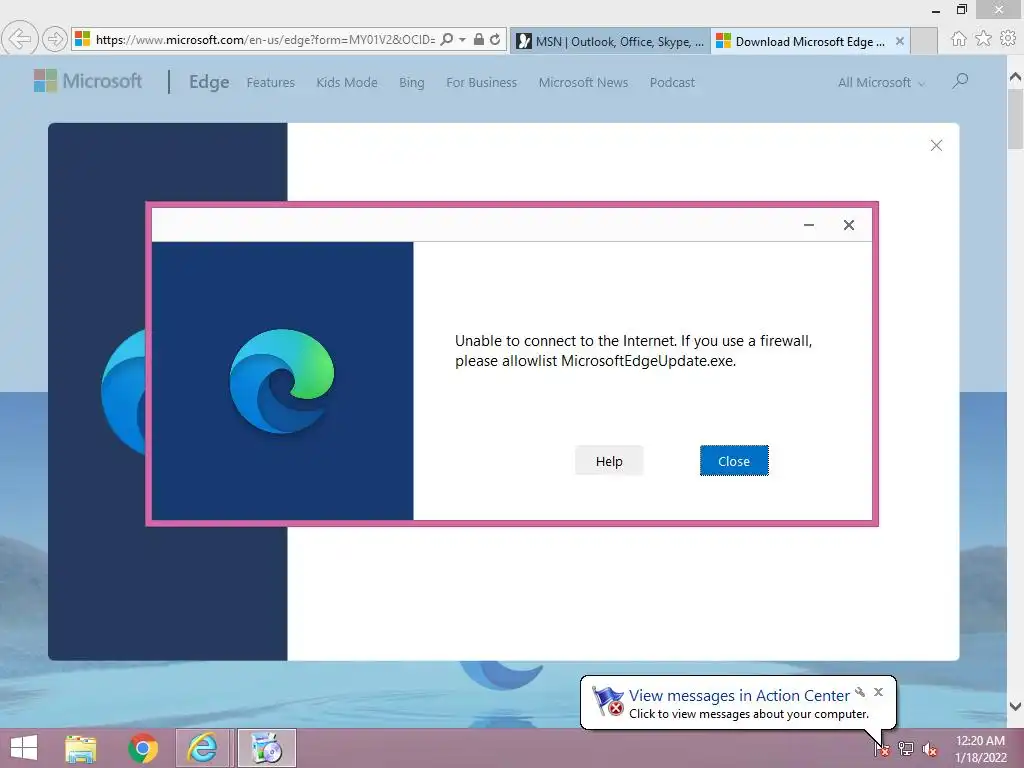Viewport: 1024px width, 768px height.
Task: Open a new tab in Internet Explorer
Action: (x=924, y=41)
